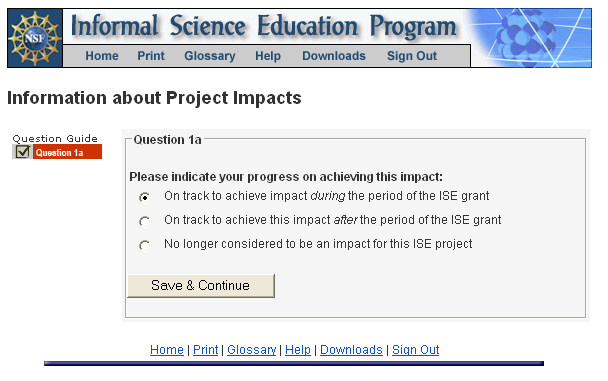
Task: Choose 'No longer considered to be an impact'
Action: pos(145,245)
